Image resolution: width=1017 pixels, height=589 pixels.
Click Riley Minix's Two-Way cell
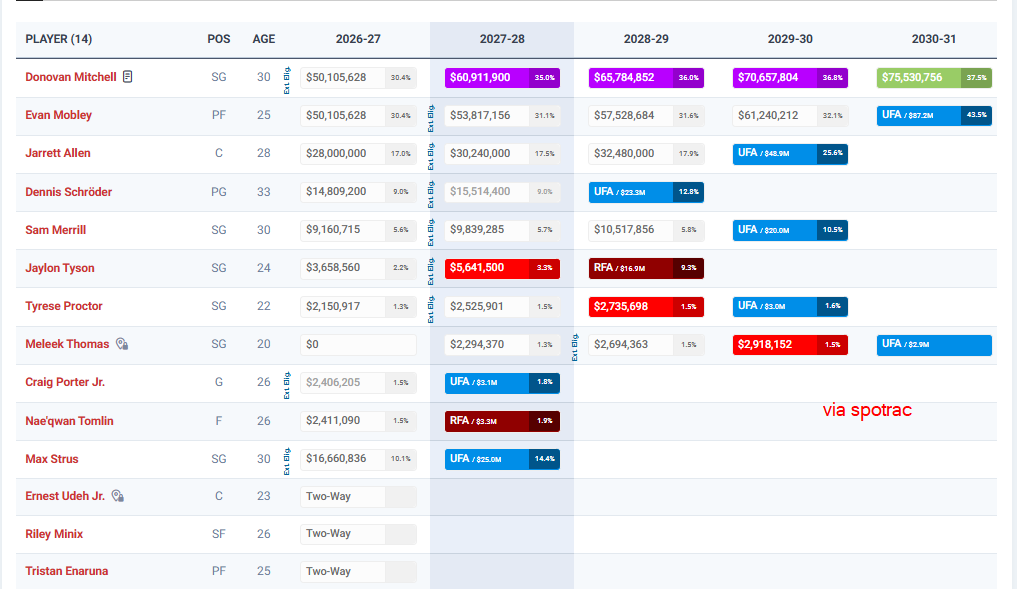click(x=358, y=534)
